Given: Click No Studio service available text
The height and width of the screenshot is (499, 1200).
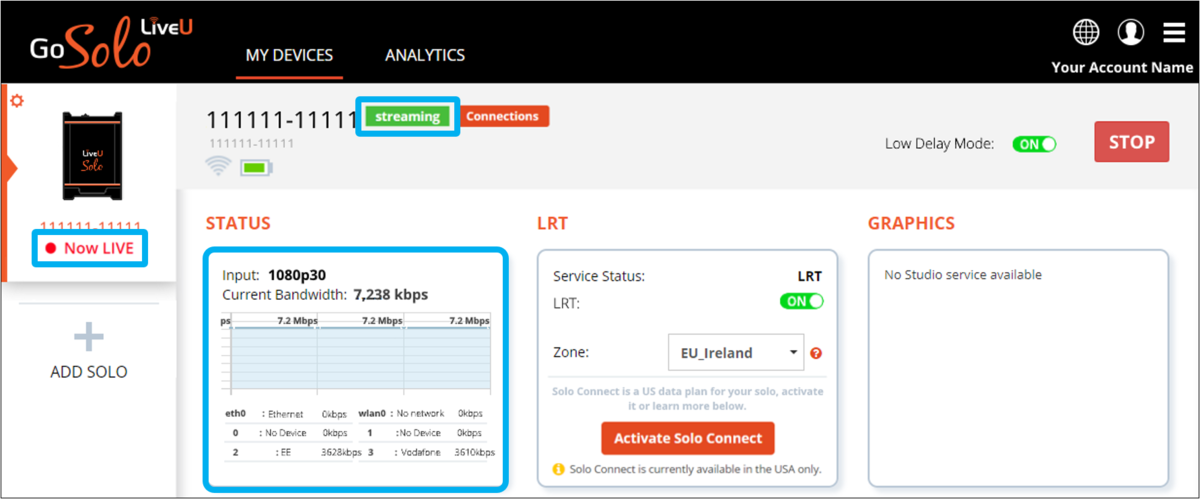Looking at the screenshot, I should coord(963,274).
